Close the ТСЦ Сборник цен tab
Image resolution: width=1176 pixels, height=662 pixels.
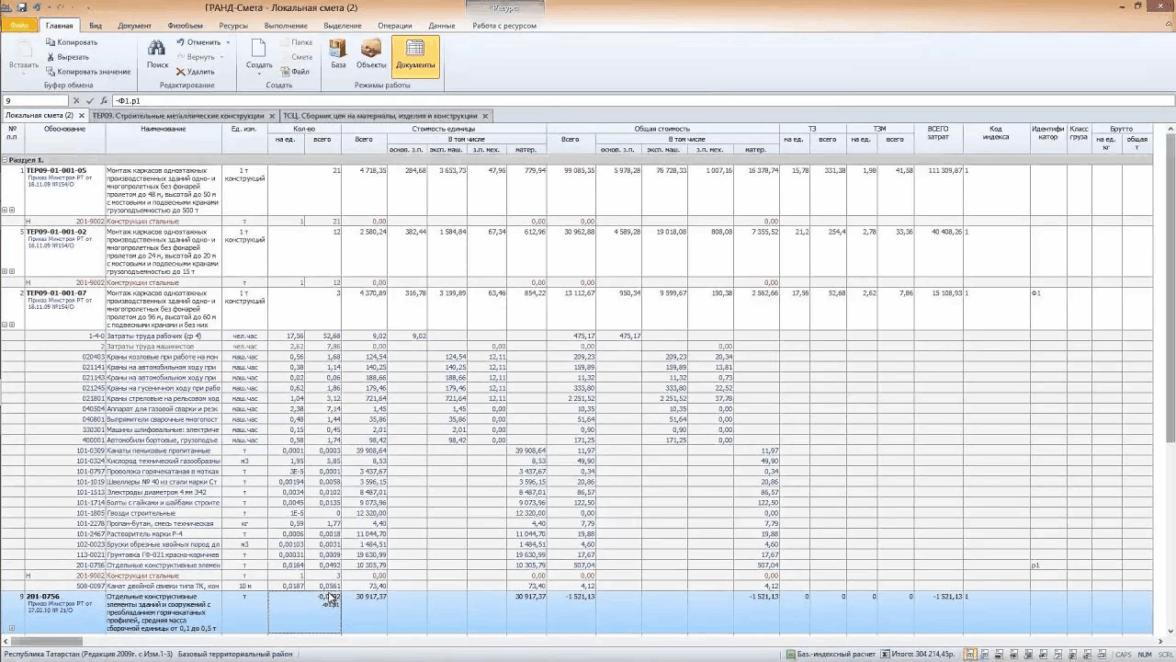(x=484, y=116)
